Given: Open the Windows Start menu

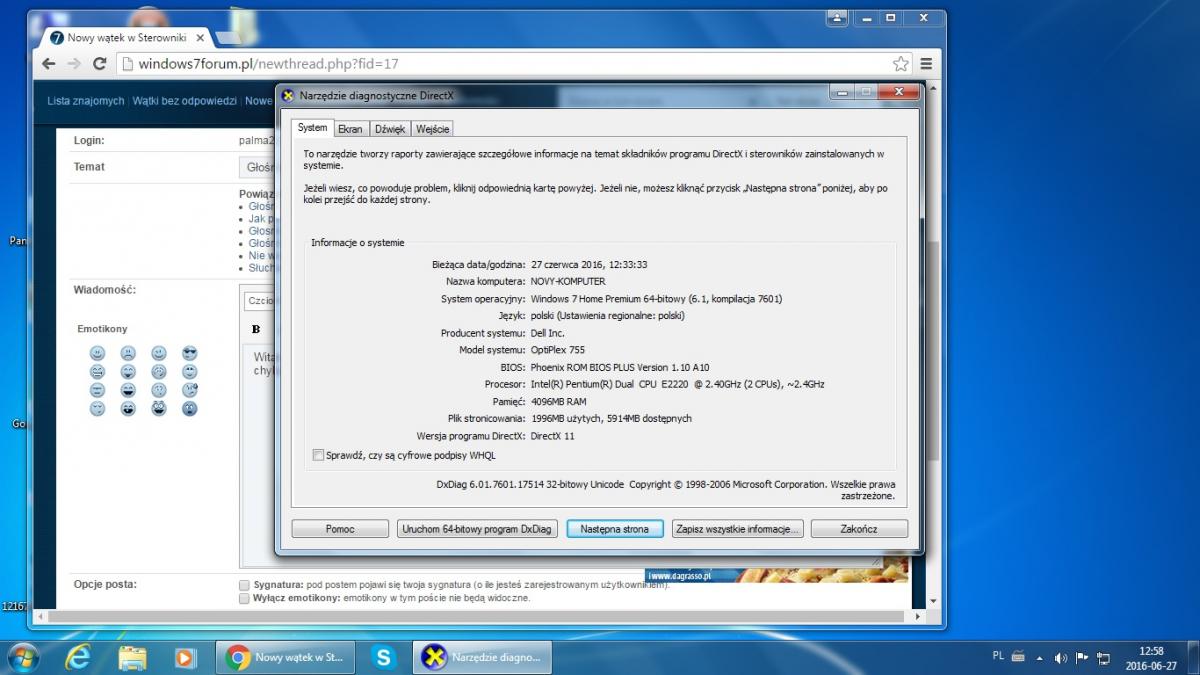Looking at the screenshot, I should 22,656.
